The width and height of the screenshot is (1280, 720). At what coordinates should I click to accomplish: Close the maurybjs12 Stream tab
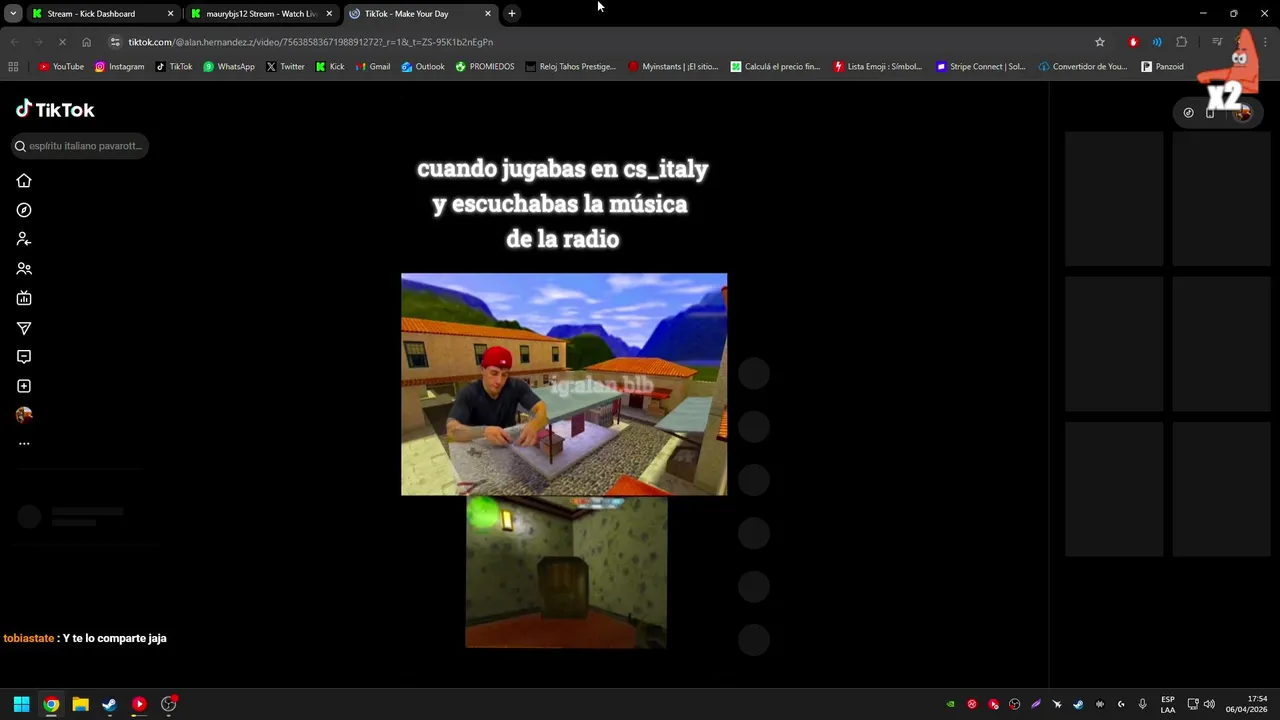[x=329, y=14]
